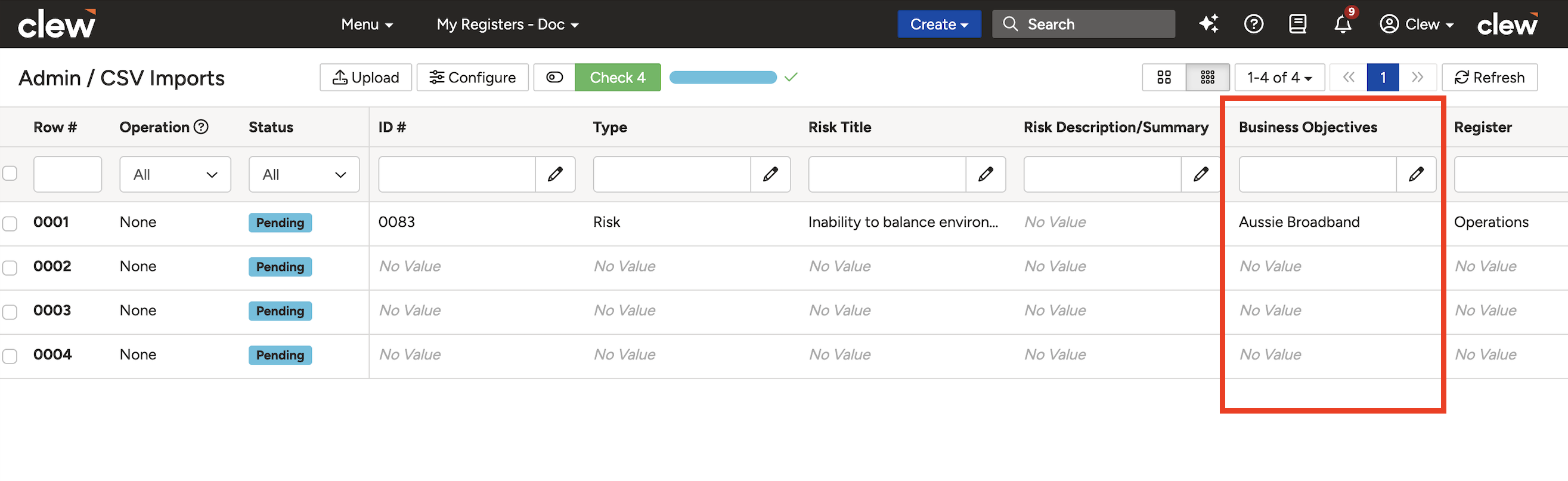This screenshot has width=1568, height=481.
Task: Open the 1-4 of 4 page size dropdown
Action: (1279, 78)
